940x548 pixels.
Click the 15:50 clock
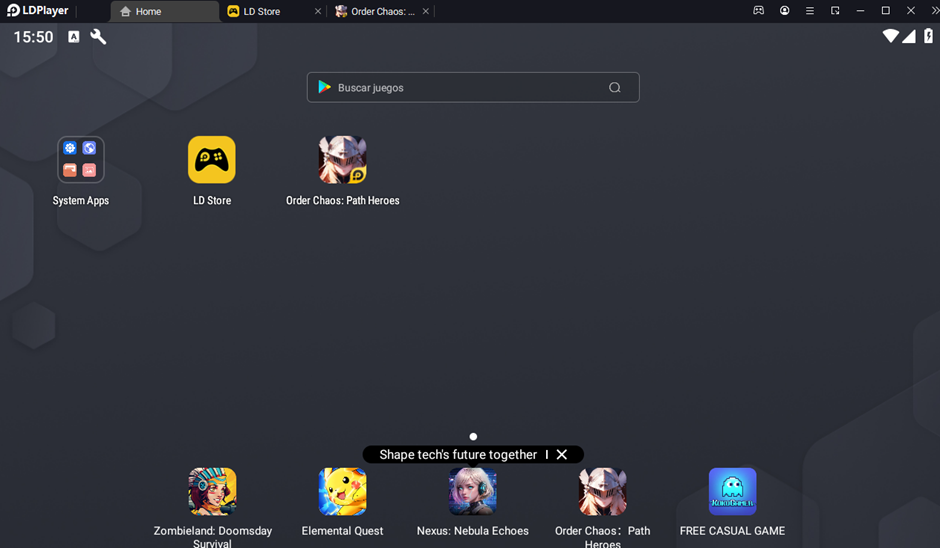click(x=34, y=37)
